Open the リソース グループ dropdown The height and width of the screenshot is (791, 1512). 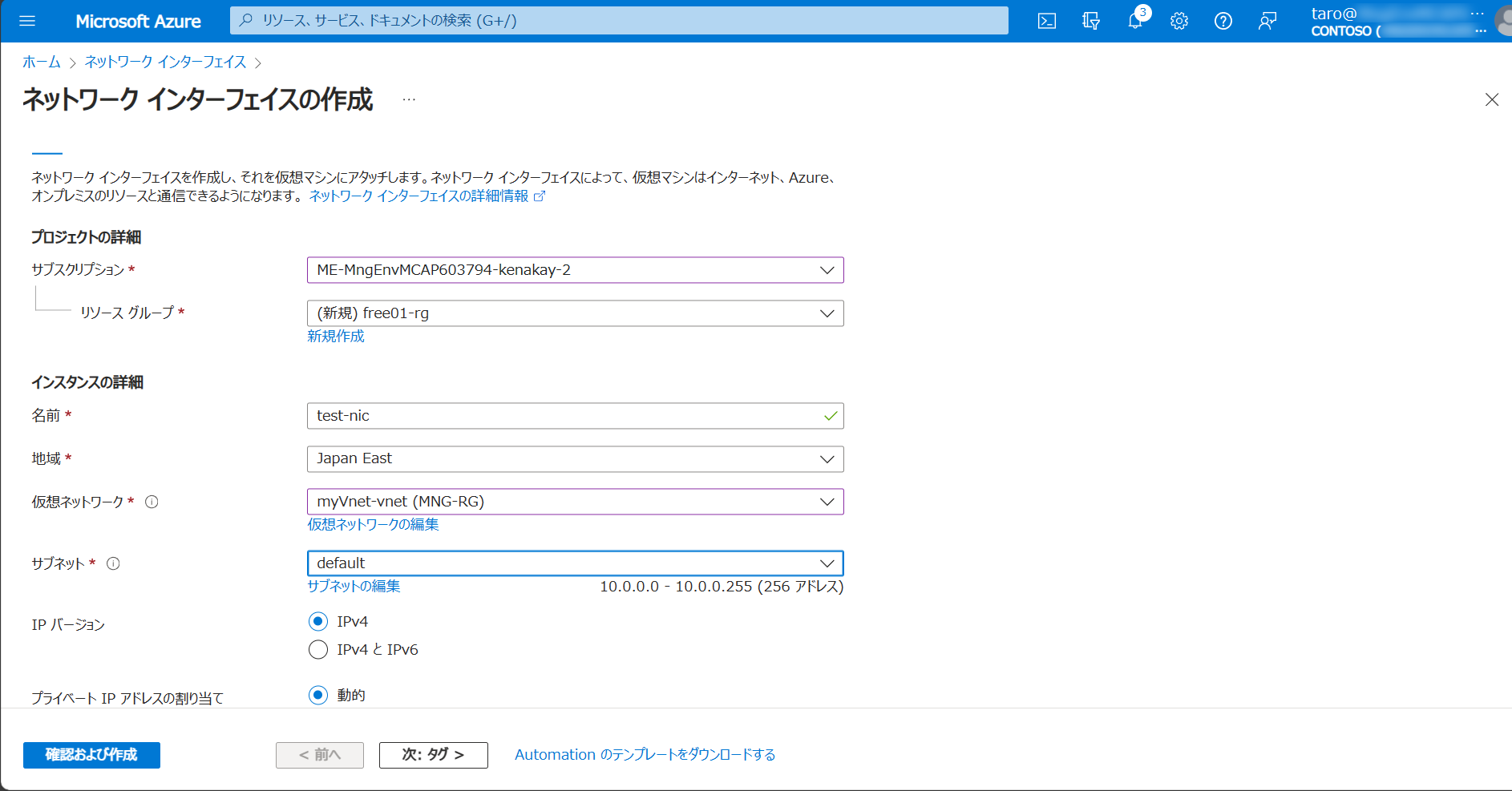tap(576, 313)
